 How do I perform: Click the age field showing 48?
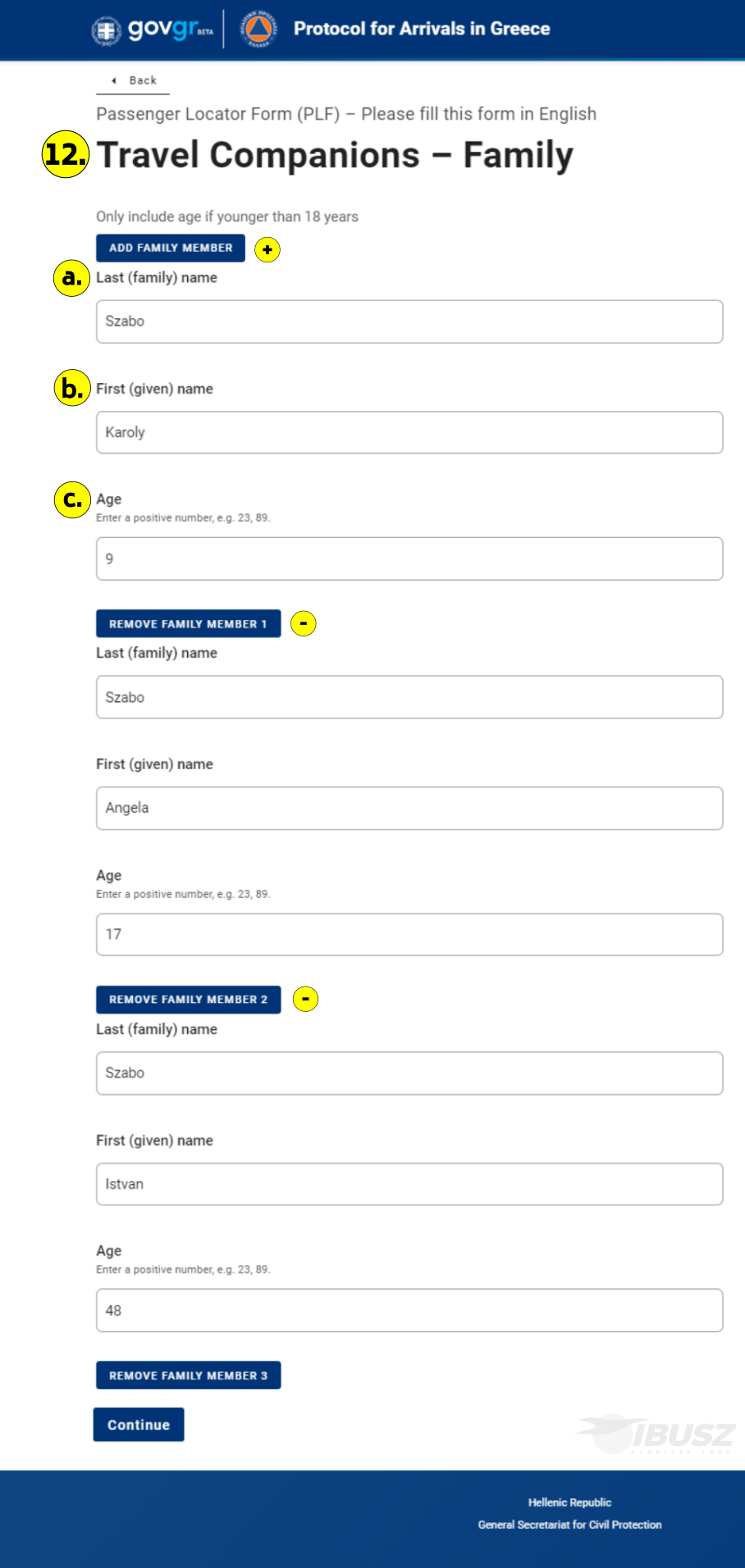[x=409, y=1310]
